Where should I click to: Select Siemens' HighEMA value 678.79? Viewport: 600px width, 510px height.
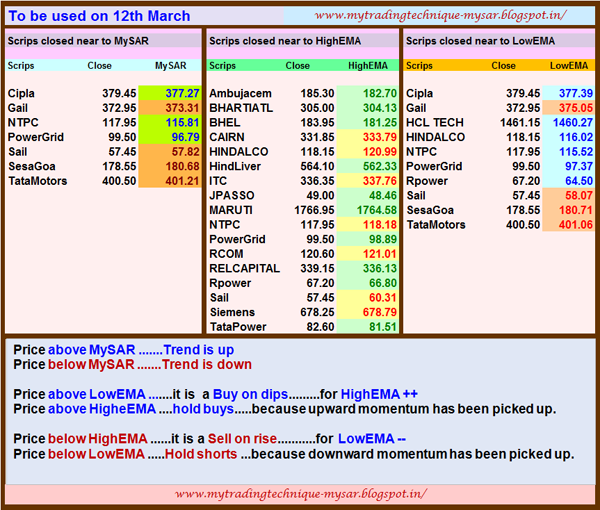coord(380,312)
